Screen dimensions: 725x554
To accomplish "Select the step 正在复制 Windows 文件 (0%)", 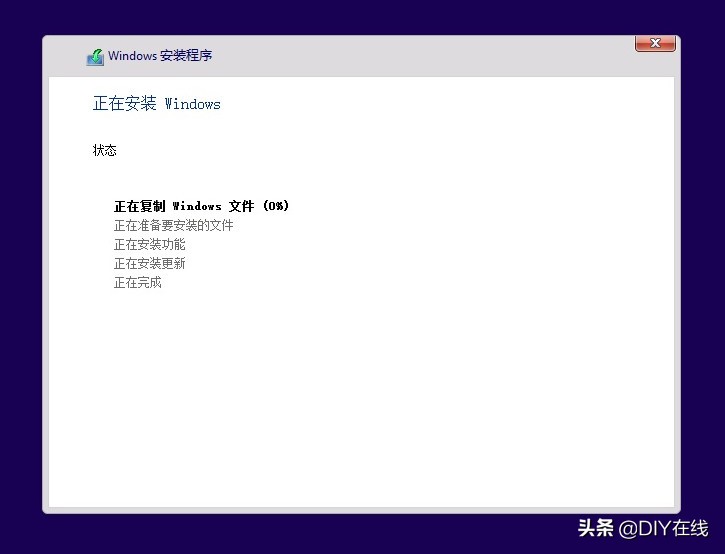I will coord(202,206).
